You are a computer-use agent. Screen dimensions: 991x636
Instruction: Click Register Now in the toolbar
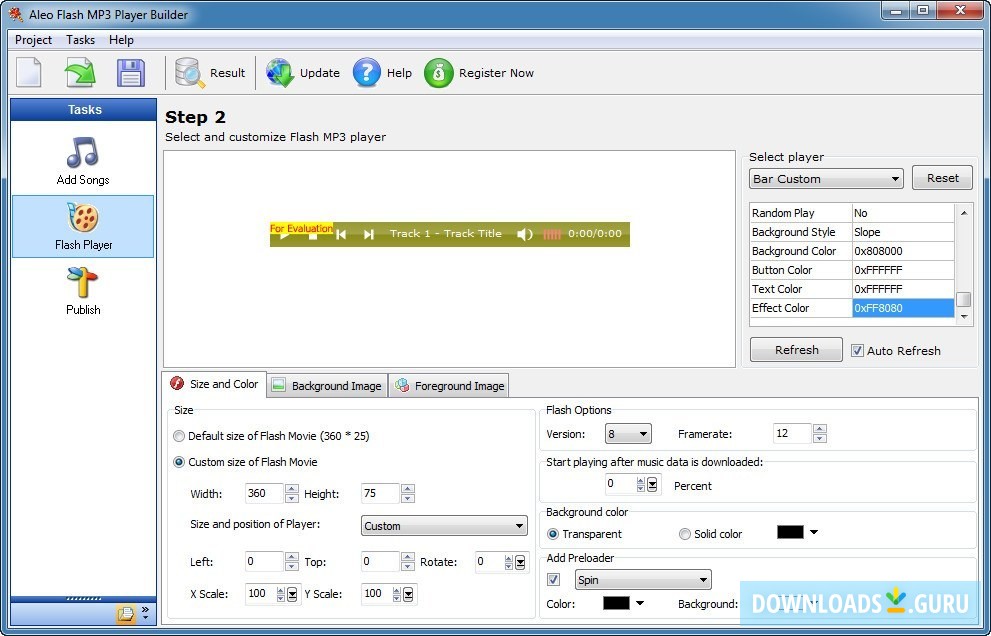[479, 72]
